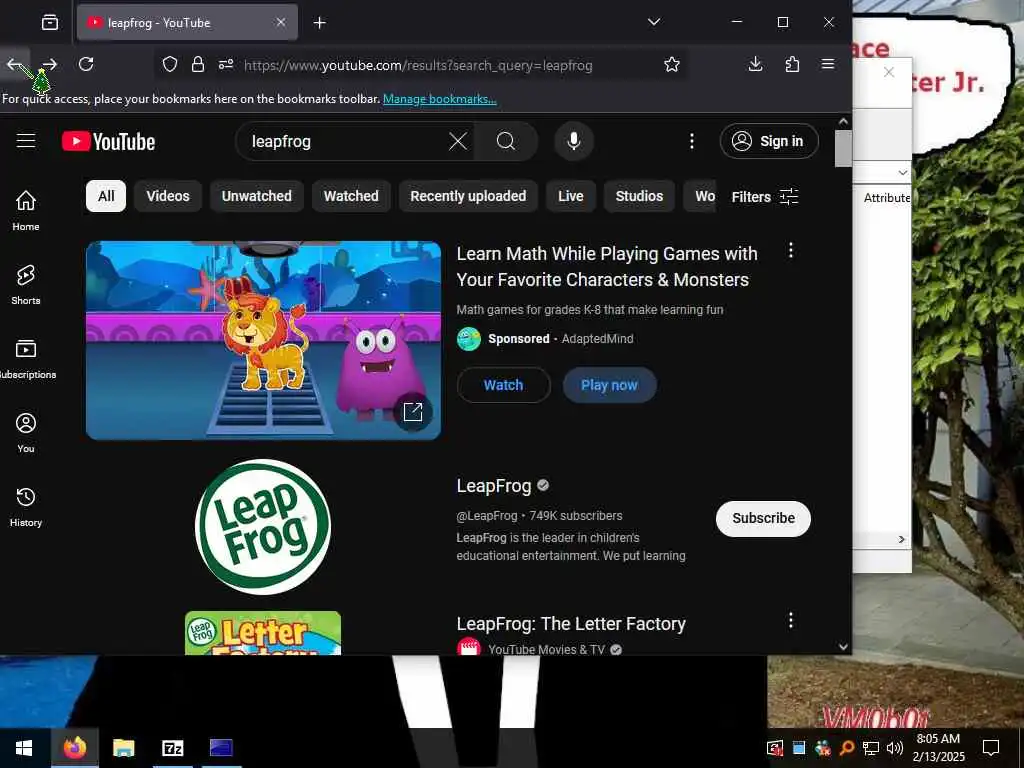Image resolution: width=1024 pixels, height=768 pixels.
Task: Click the page scrollbar up arrow
Action: [843, 121]
